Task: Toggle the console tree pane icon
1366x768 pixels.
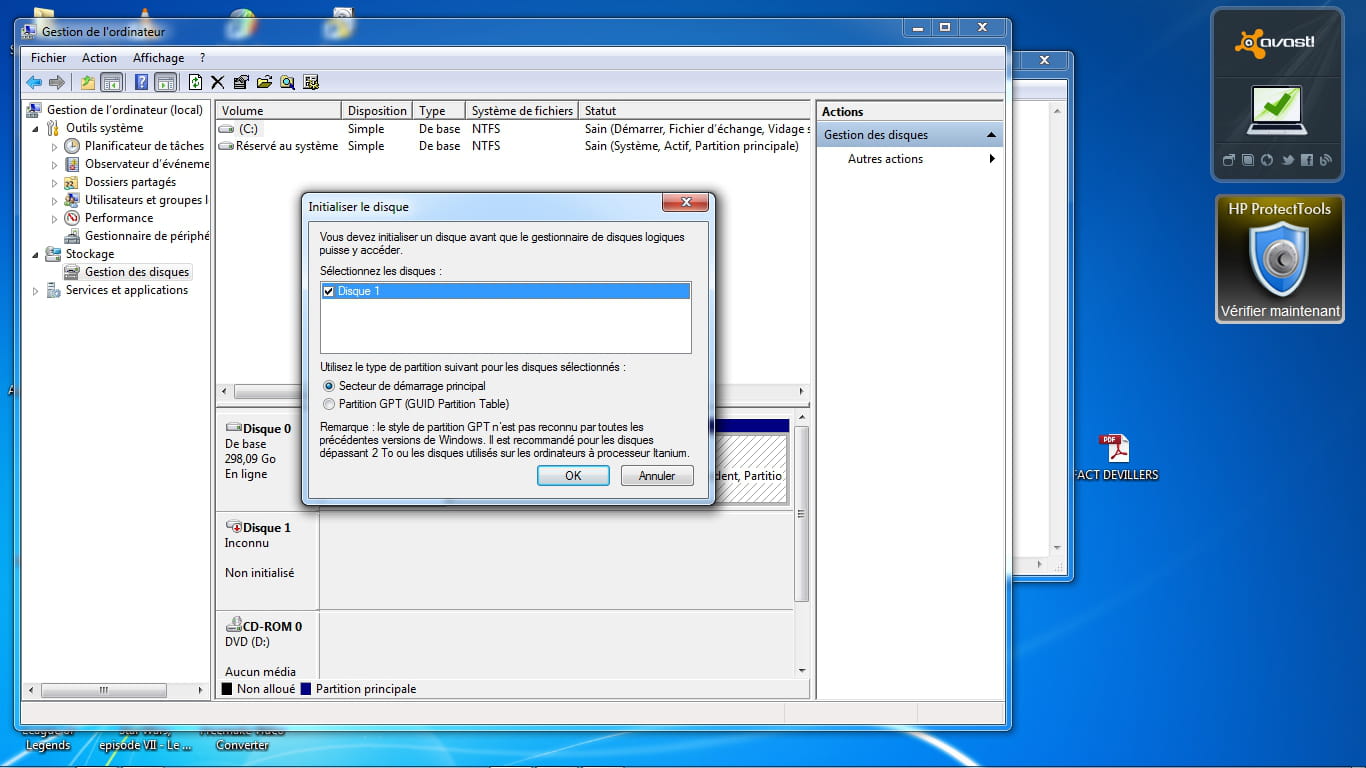Action: pyautogui.click(x=112, y=82)
